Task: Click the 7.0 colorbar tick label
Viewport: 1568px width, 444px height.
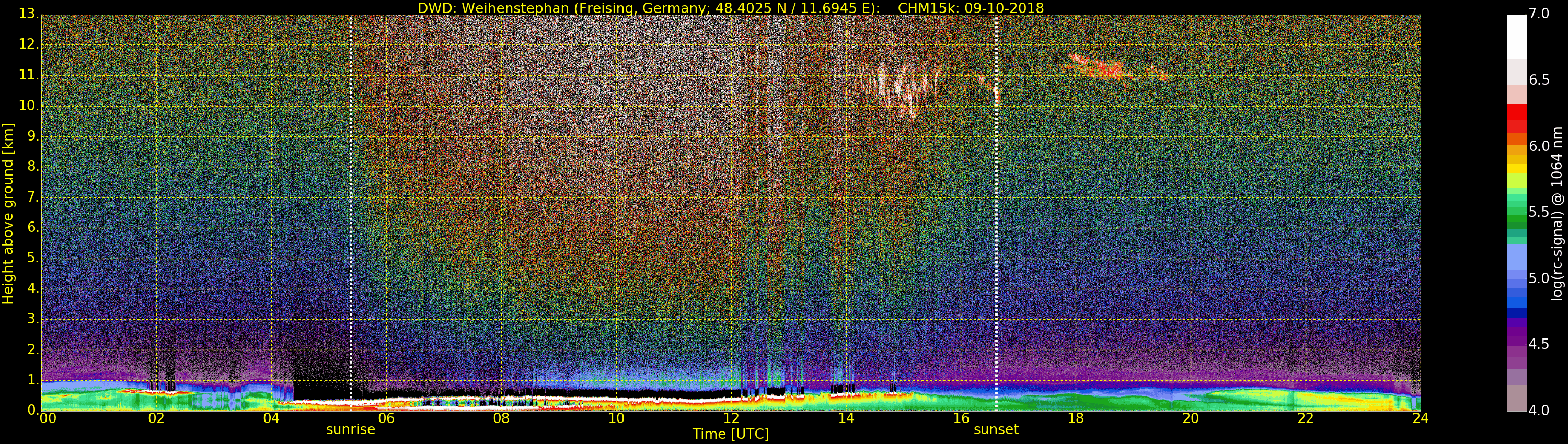Action: click(x=1539, y=14)
